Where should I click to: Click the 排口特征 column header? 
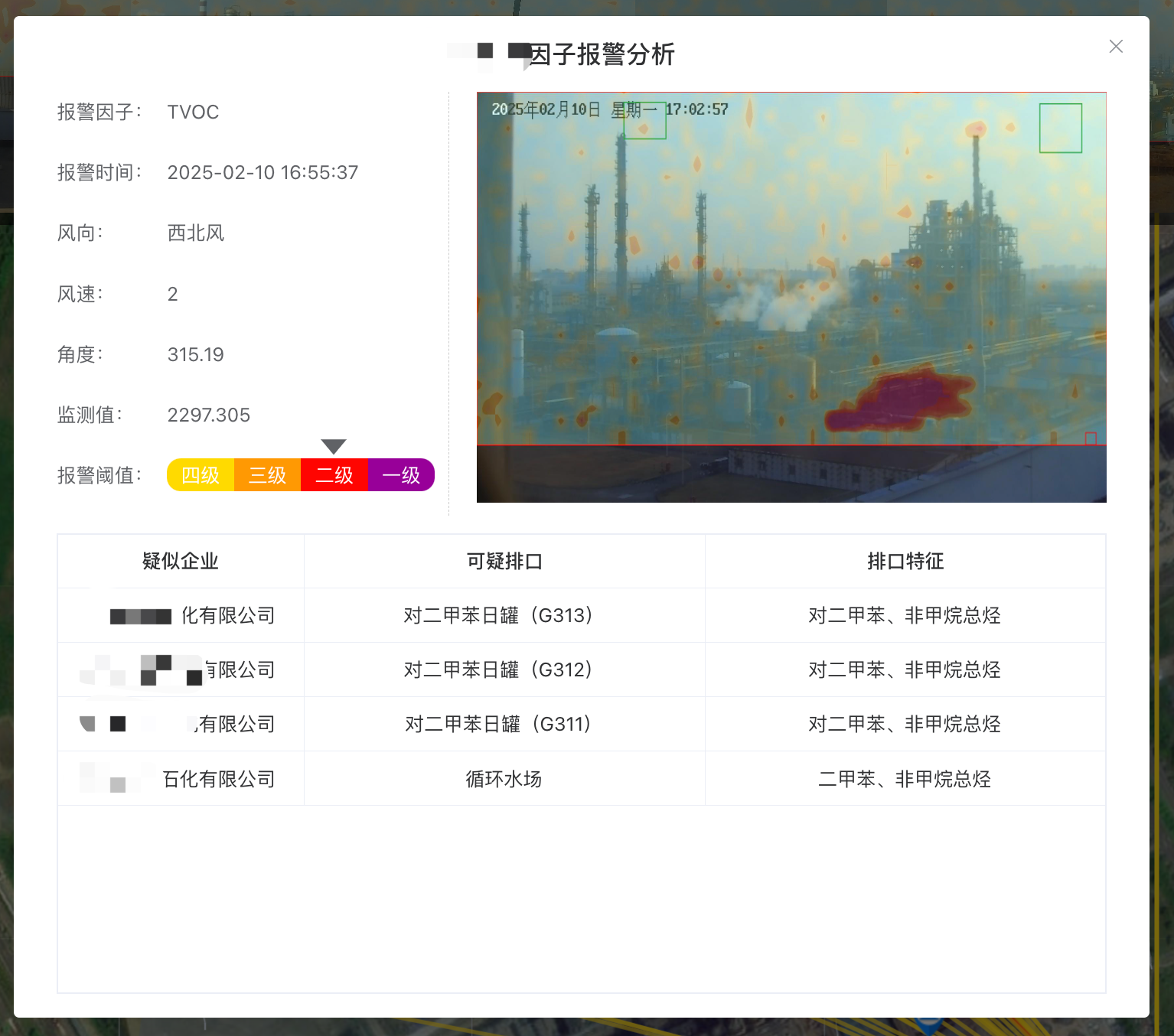[x=905, y=561]
